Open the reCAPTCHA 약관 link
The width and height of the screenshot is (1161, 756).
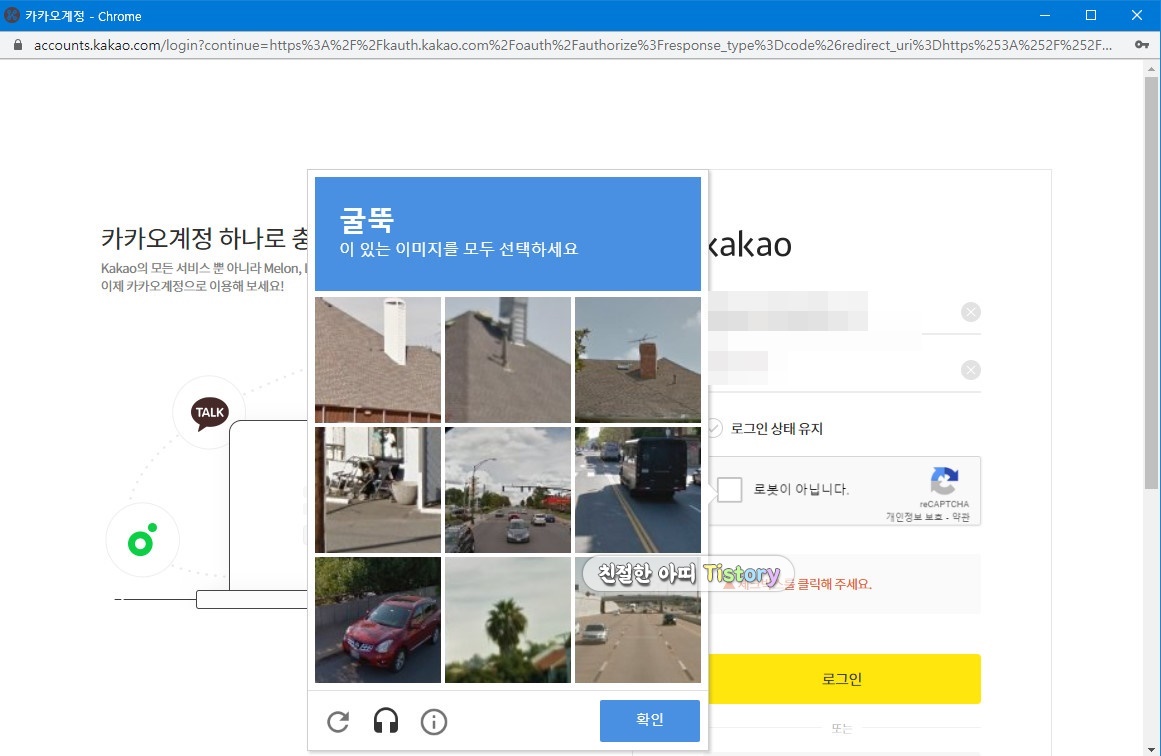coord(960,517)
